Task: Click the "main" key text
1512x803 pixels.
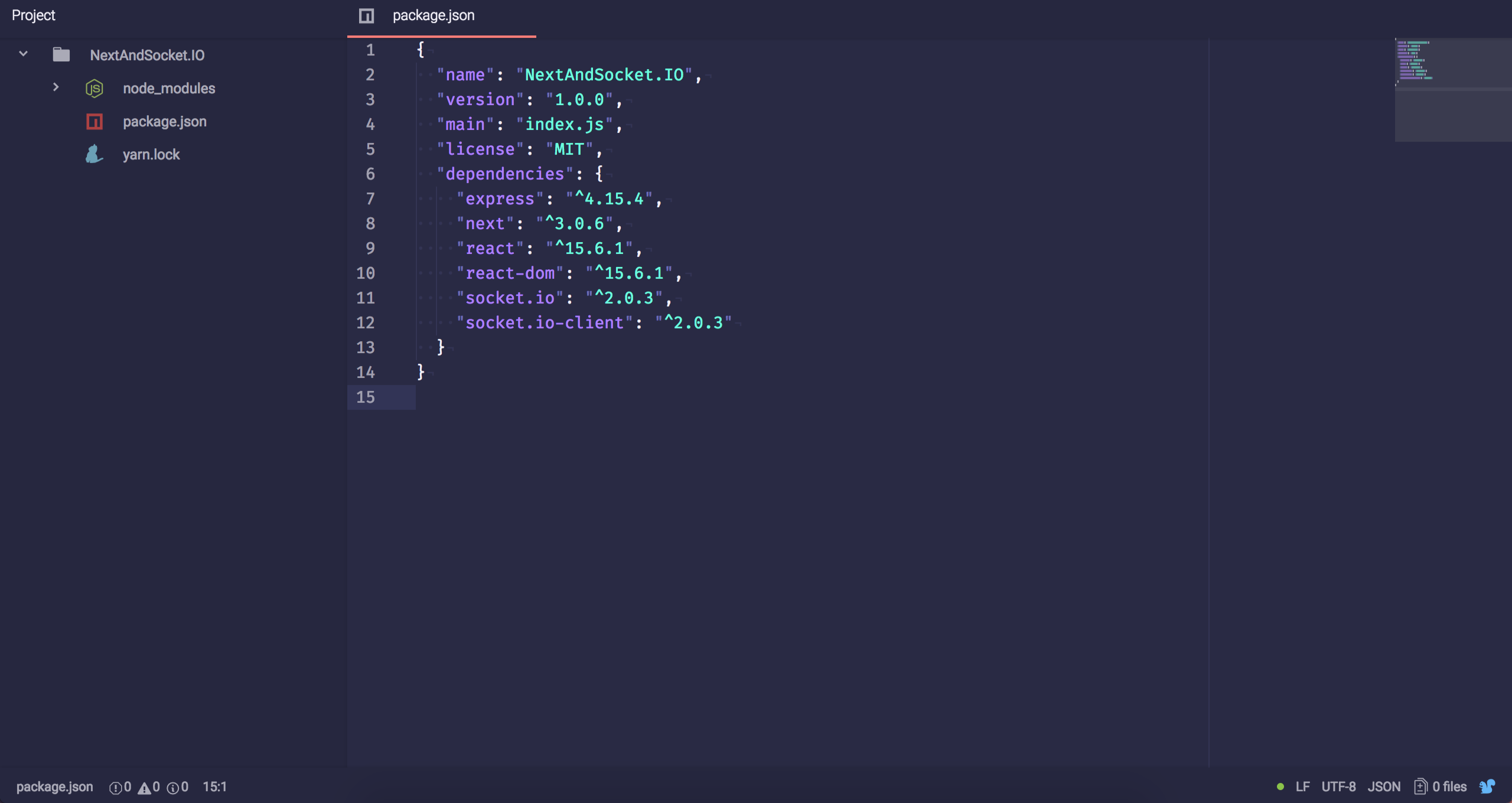Action: click(465, 125)
